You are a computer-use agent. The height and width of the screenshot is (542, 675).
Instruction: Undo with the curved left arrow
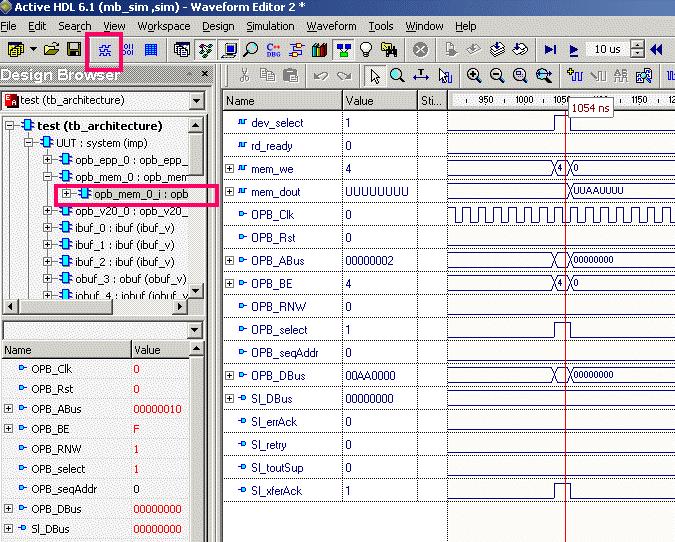pyautogui.click(x=320, y=76)
